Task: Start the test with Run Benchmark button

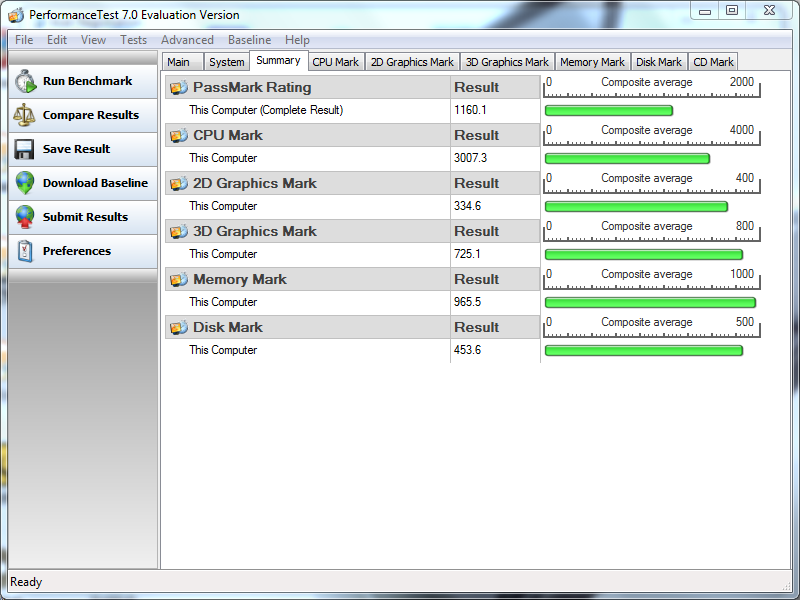Action: pyautogui.click(x=83, y=82)
